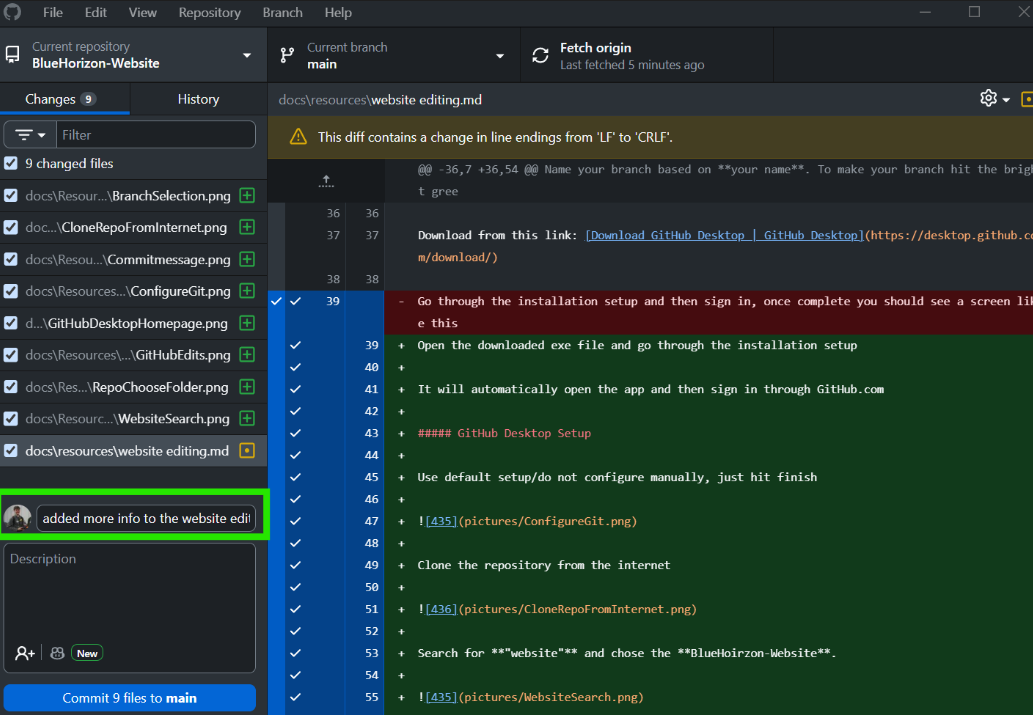Click the added-file icon for ConfigureGit.png
The image size is (1033, 715).
(247, 291)
